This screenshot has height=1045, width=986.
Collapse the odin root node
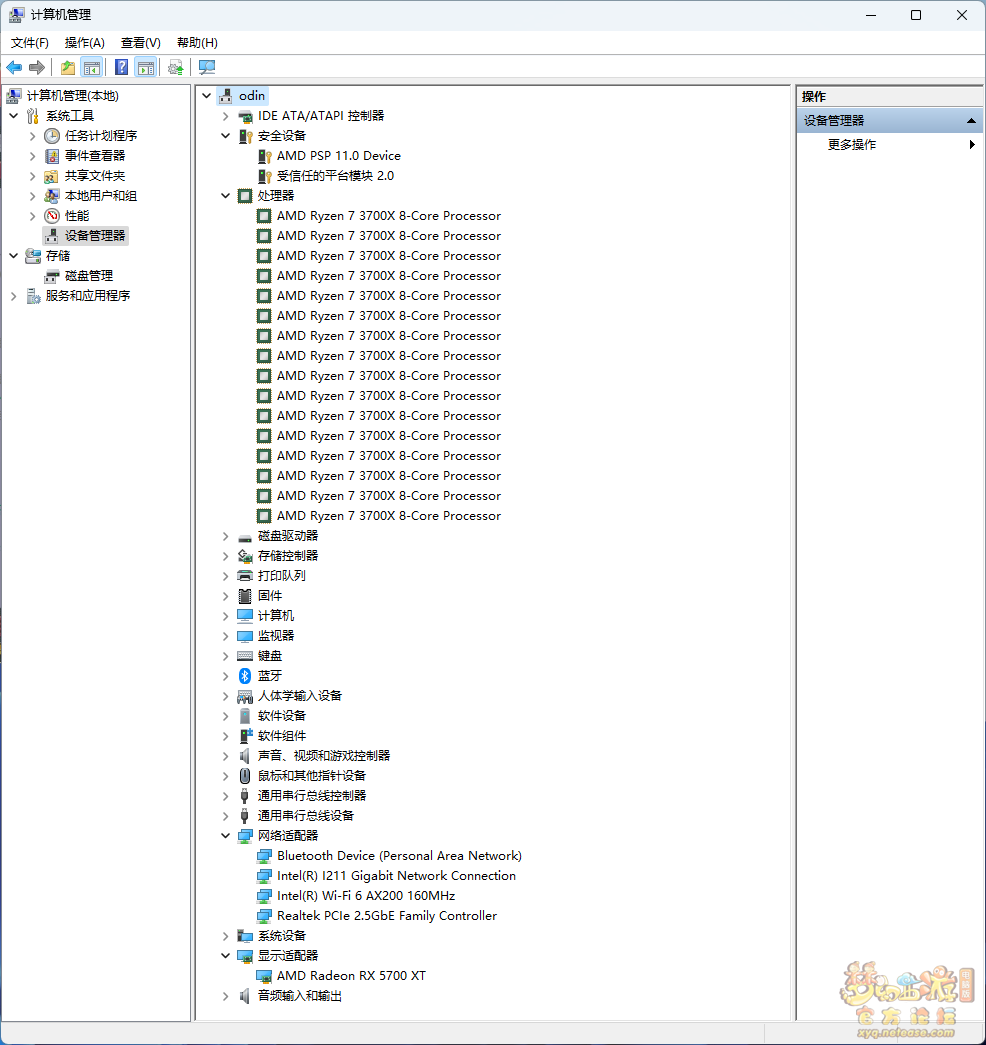207,96
